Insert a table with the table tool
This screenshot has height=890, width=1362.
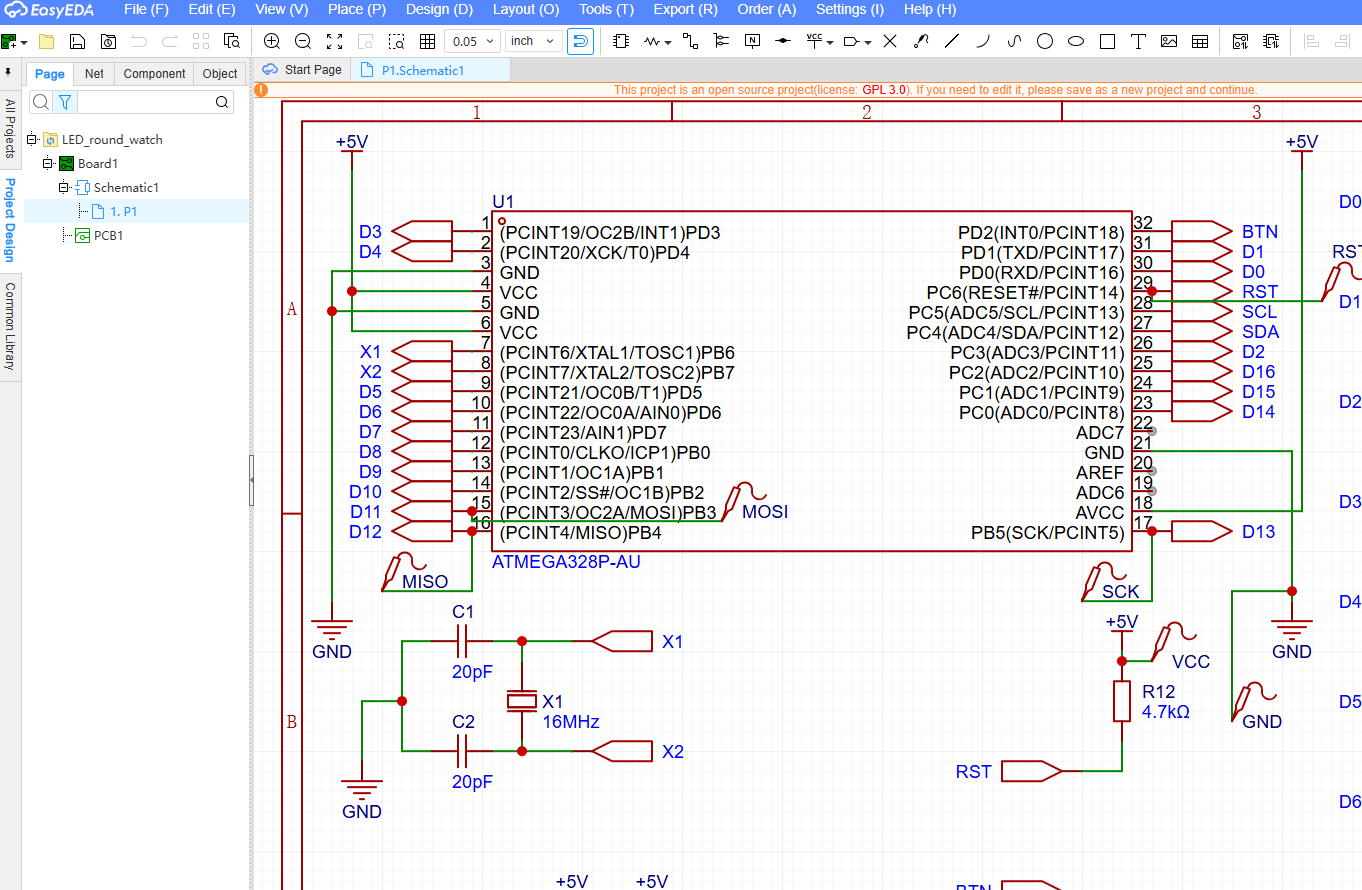tap(1200, 41)
